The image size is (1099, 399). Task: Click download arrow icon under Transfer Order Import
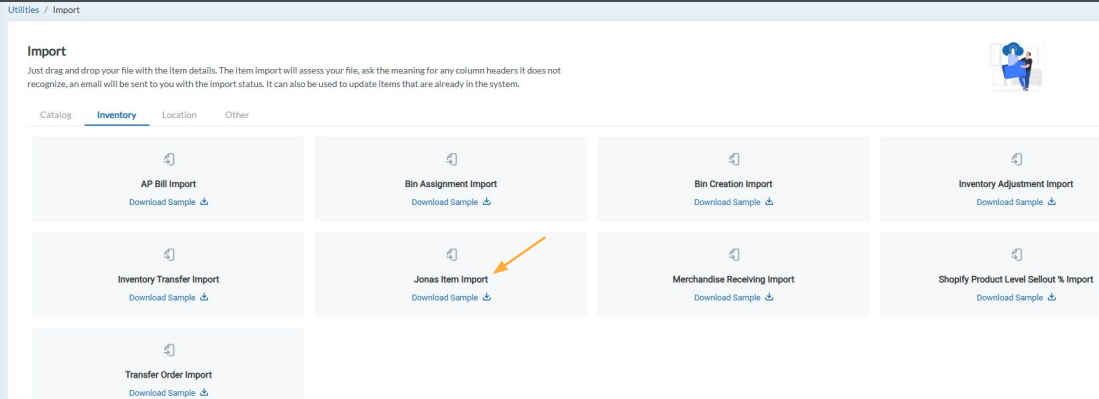[205, 393]
